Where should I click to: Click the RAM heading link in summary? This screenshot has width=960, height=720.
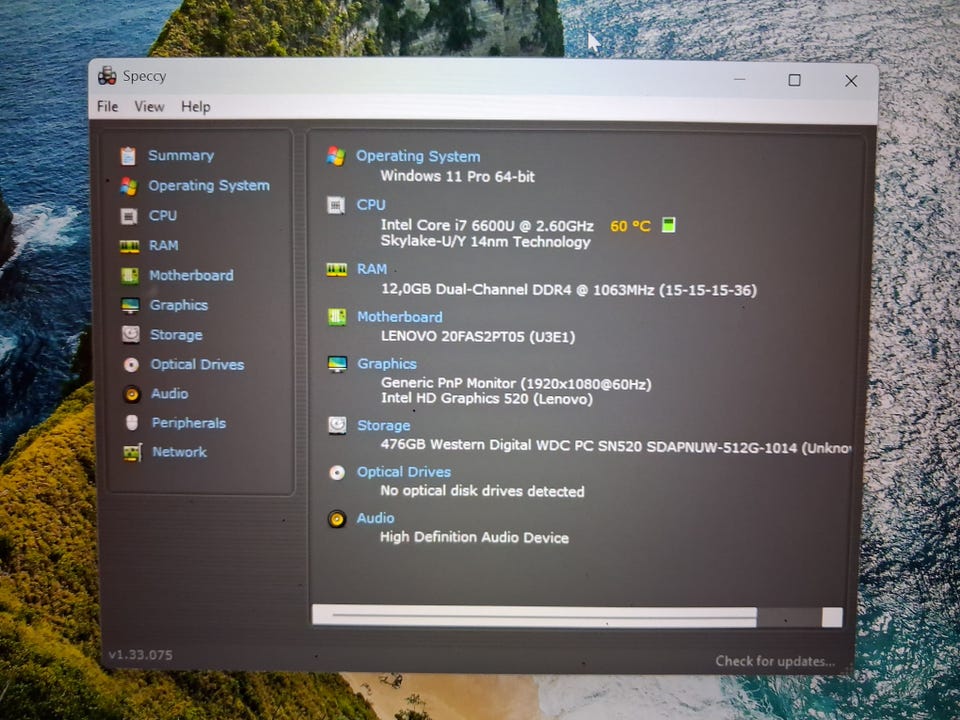[372, 269]
